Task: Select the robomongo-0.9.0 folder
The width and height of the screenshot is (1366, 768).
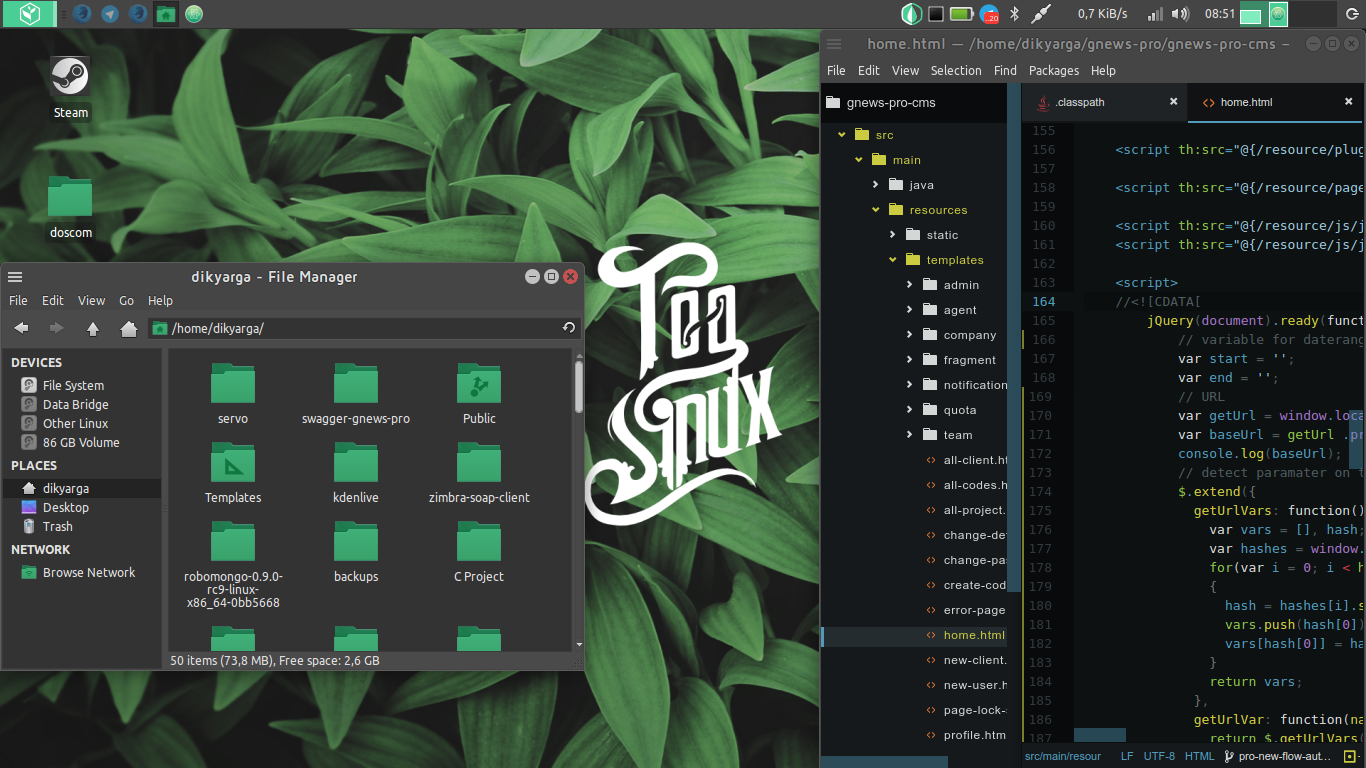Action: (233, 565)
